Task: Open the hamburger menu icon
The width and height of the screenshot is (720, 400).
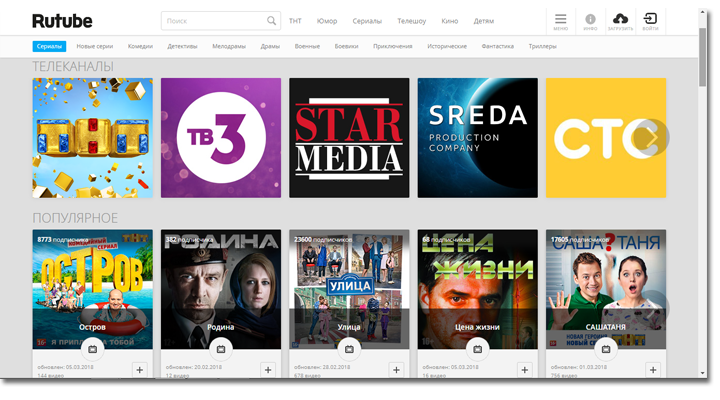Action: point(560,21)
